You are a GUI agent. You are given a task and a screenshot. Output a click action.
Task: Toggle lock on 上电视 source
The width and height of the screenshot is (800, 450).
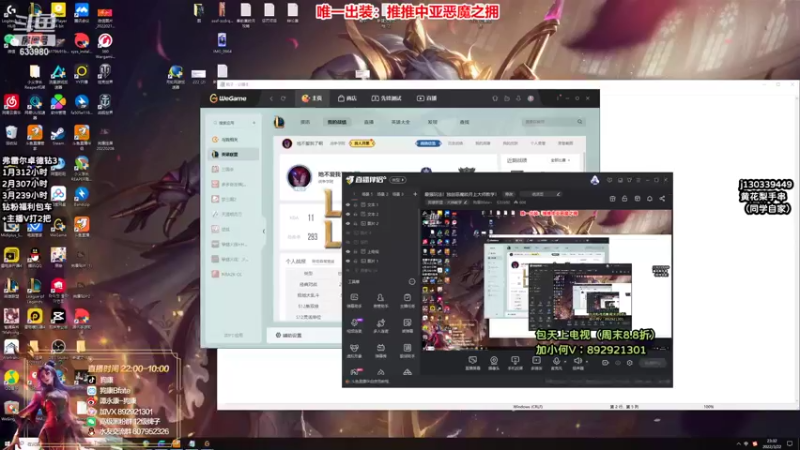click(356, 252)
